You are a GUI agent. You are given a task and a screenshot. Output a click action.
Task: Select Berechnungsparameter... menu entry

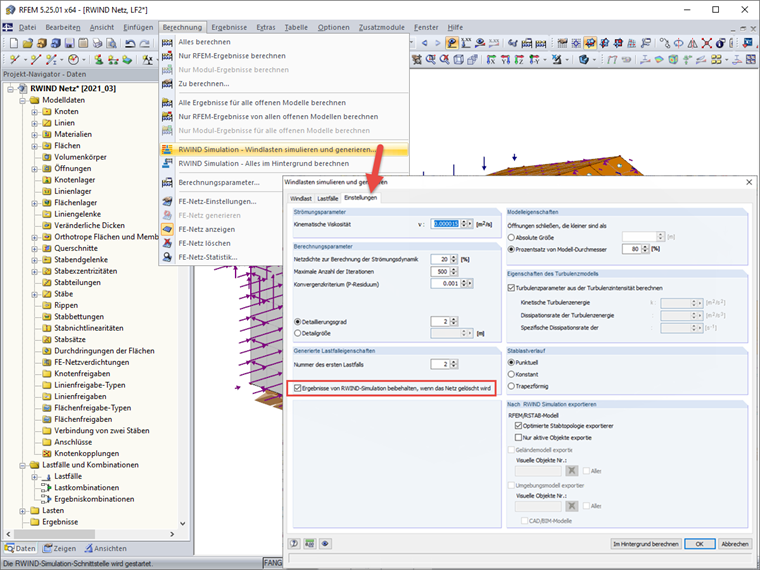click(219, 182)
